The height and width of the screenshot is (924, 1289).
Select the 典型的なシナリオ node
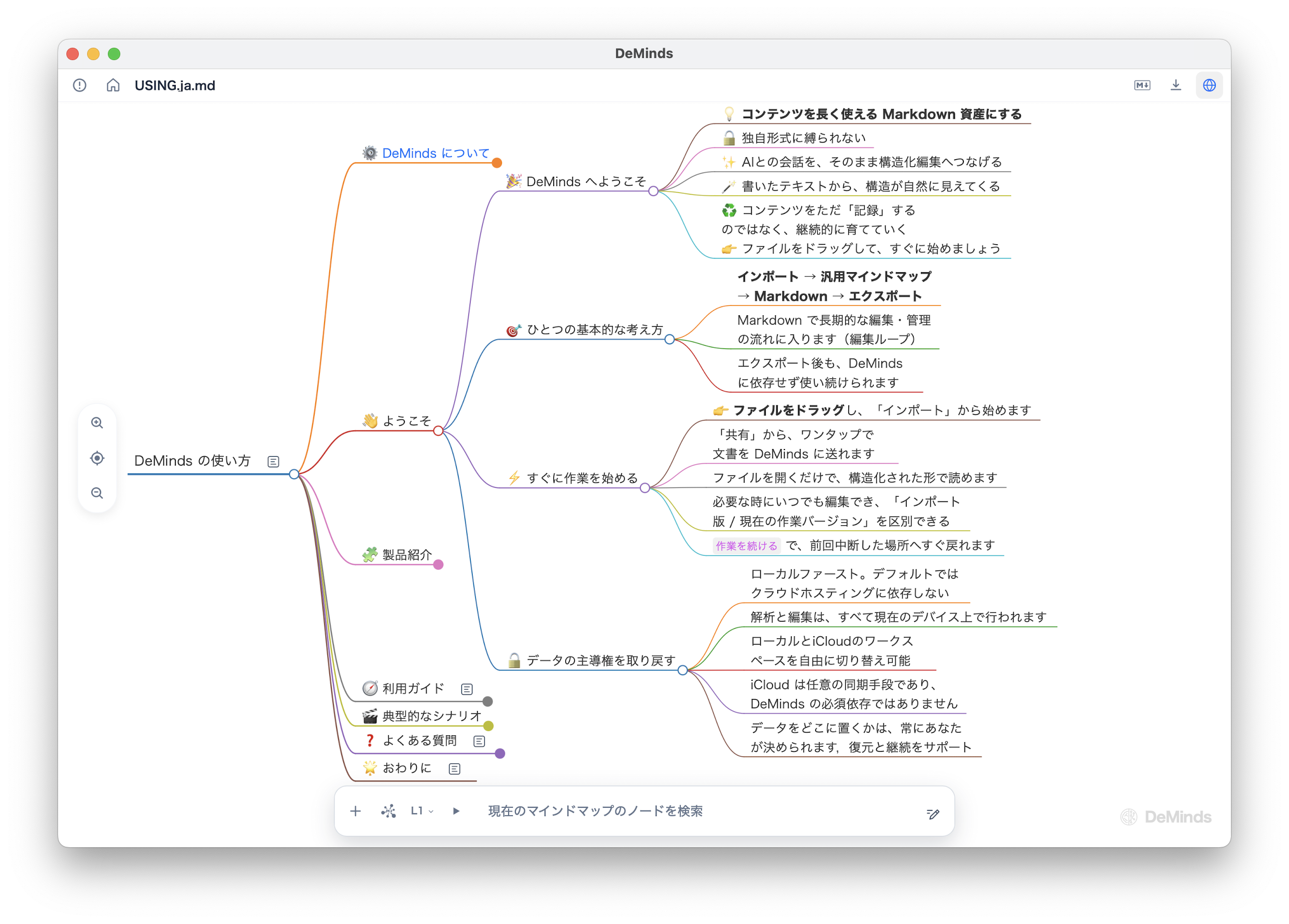(x=422, y=716)
